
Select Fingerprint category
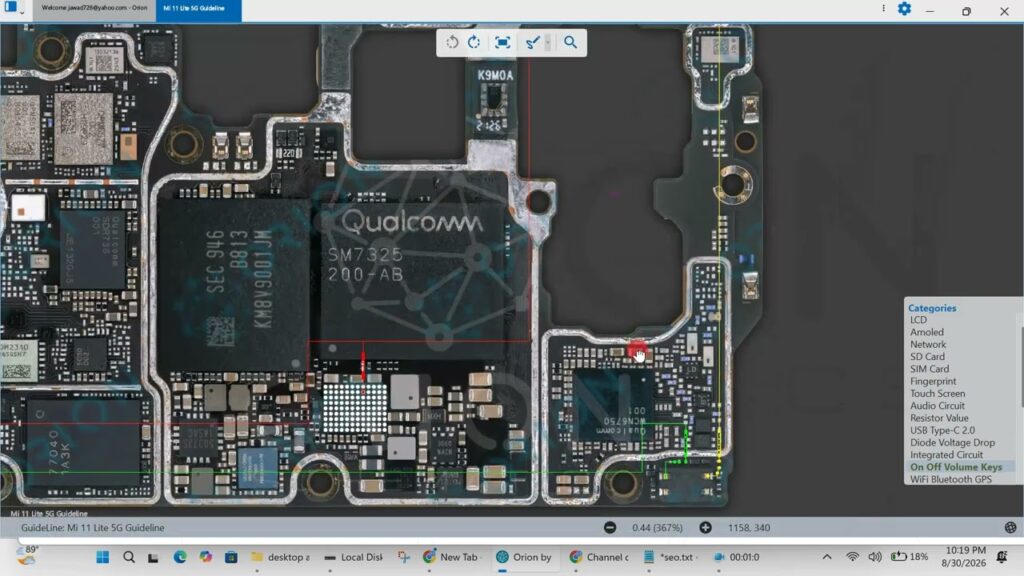[x=933, y=381]
